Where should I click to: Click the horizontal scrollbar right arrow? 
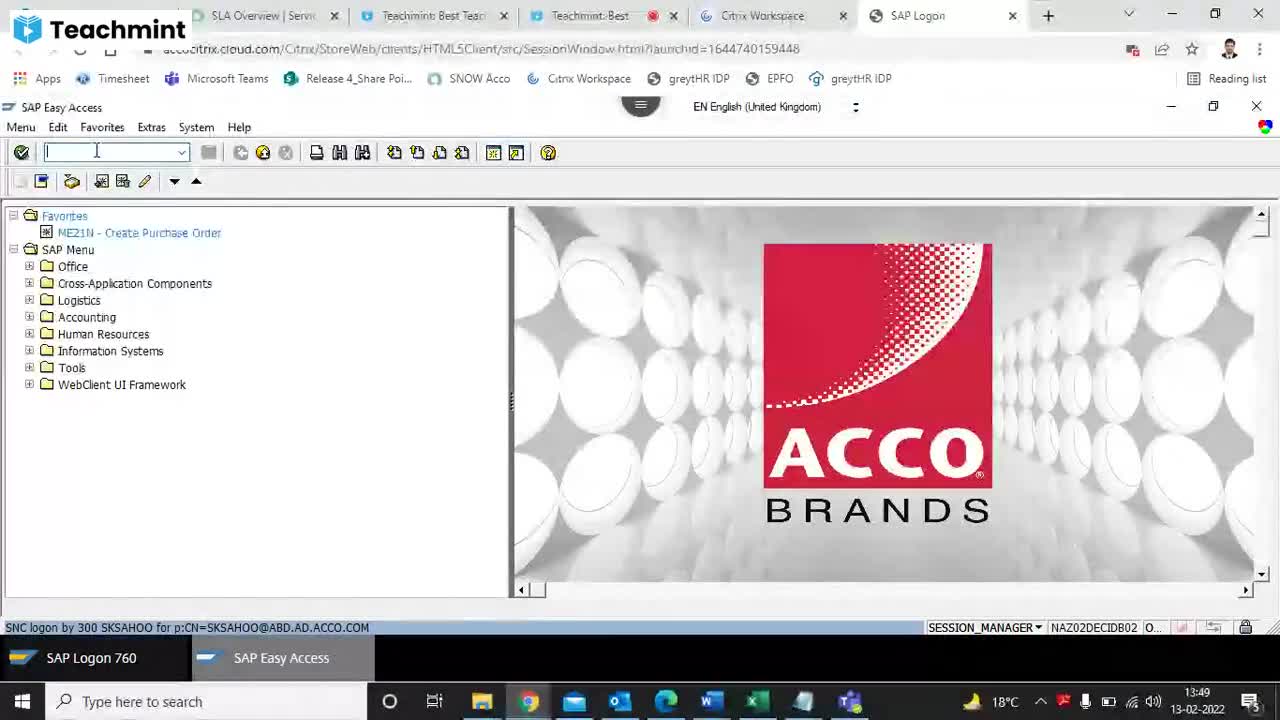[1246, 590]
